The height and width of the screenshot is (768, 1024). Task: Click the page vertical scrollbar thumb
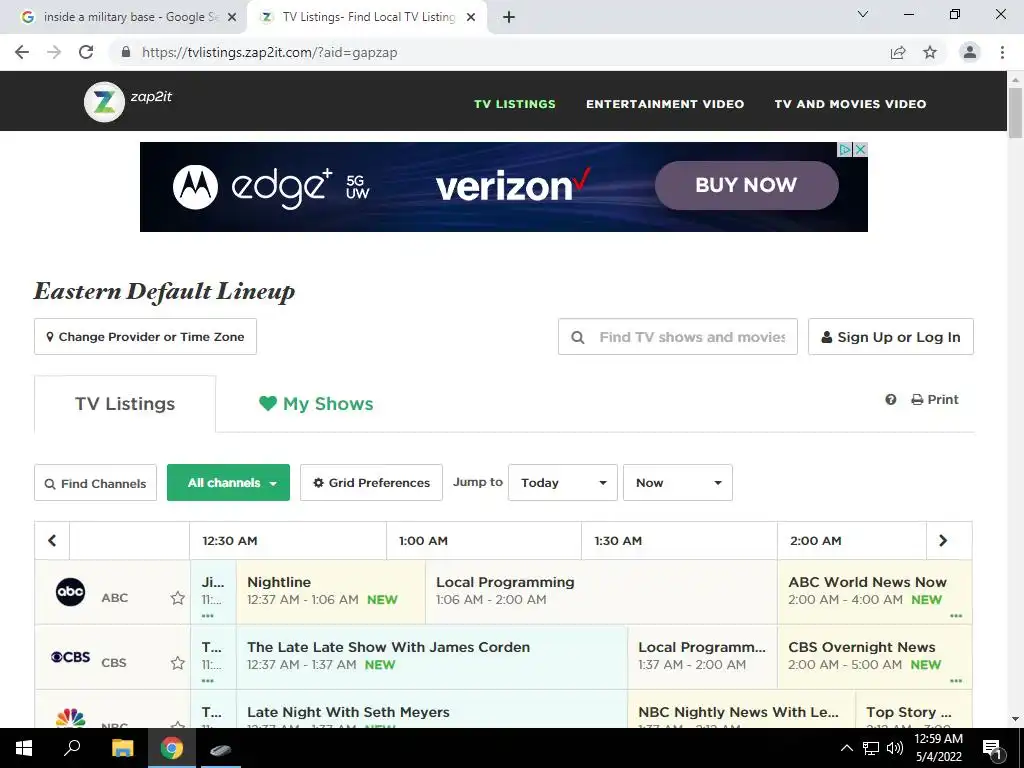point(1015,112)
